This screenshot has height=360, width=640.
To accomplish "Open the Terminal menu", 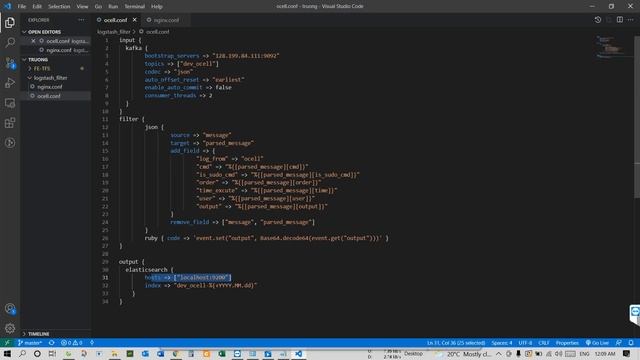I will click(135, 7).
